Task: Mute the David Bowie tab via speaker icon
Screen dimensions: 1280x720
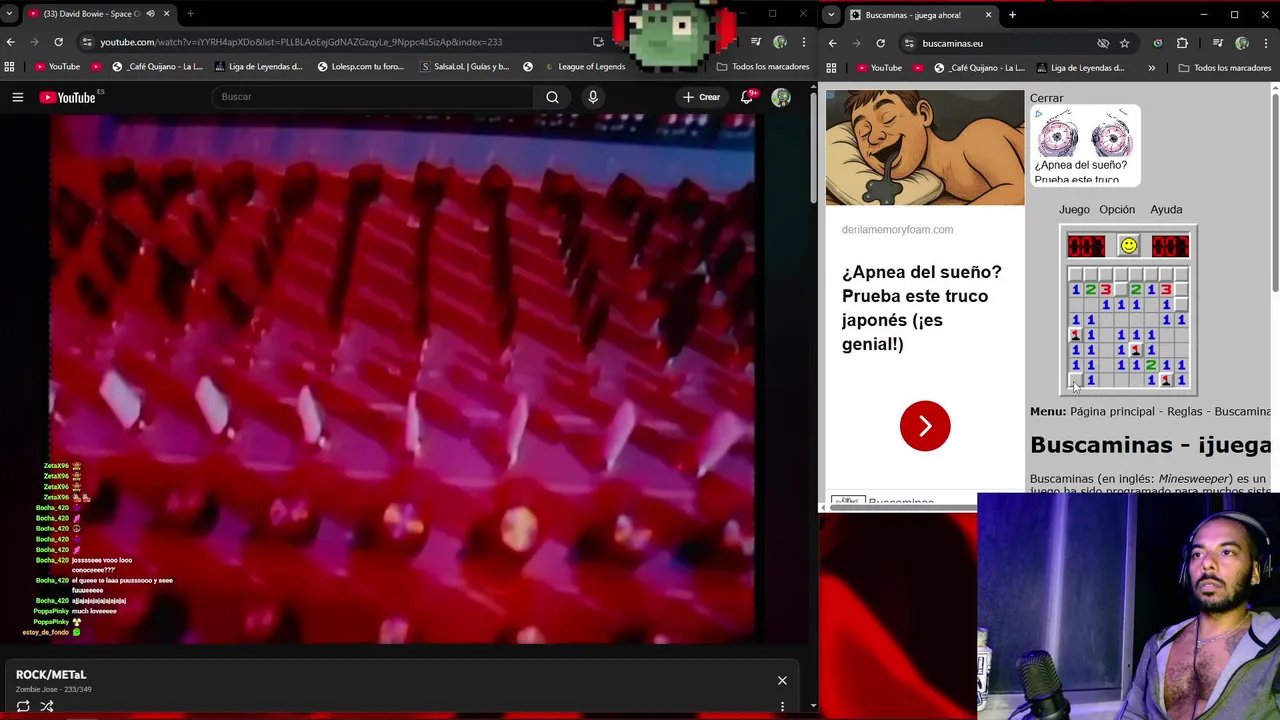Action: point(150,14)
